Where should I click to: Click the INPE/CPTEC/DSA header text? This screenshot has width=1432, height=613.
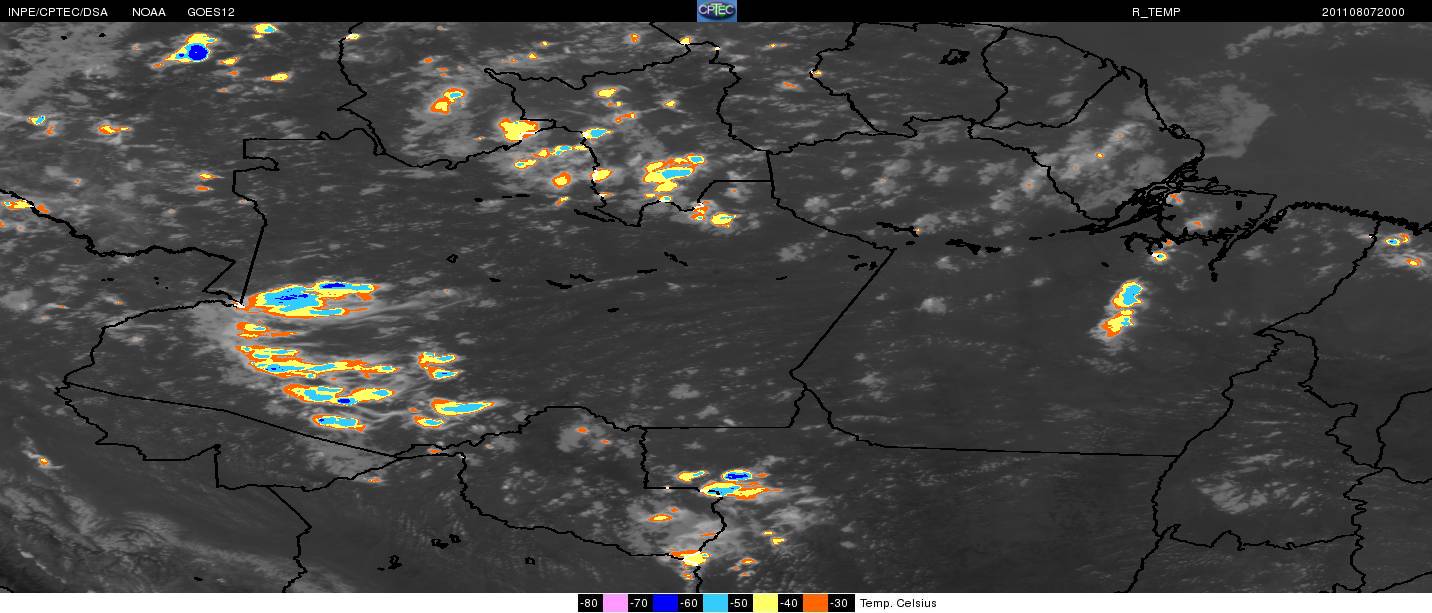(58, 12)
